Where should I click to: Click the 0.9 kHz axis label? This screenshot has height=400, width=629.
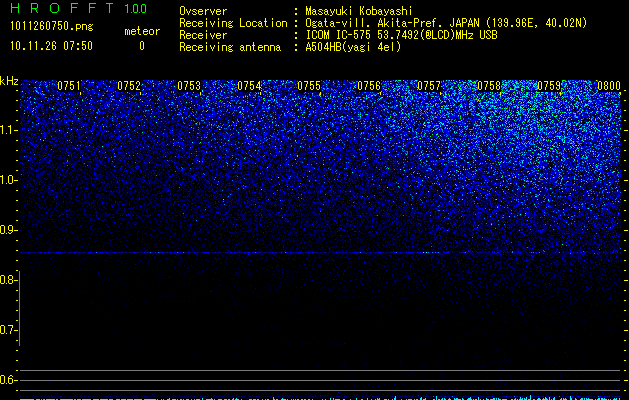pos(8,230)
